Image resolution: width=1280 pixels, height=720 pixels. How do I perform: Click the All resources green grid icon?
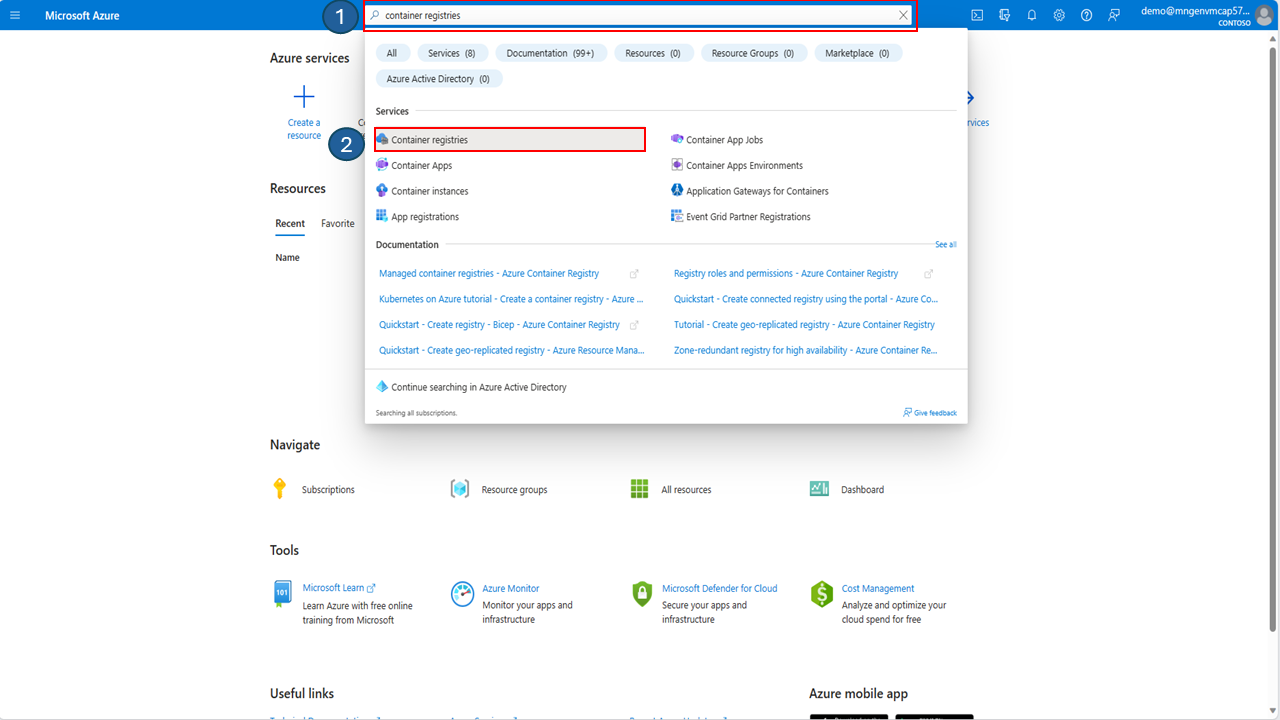(640, 489)
